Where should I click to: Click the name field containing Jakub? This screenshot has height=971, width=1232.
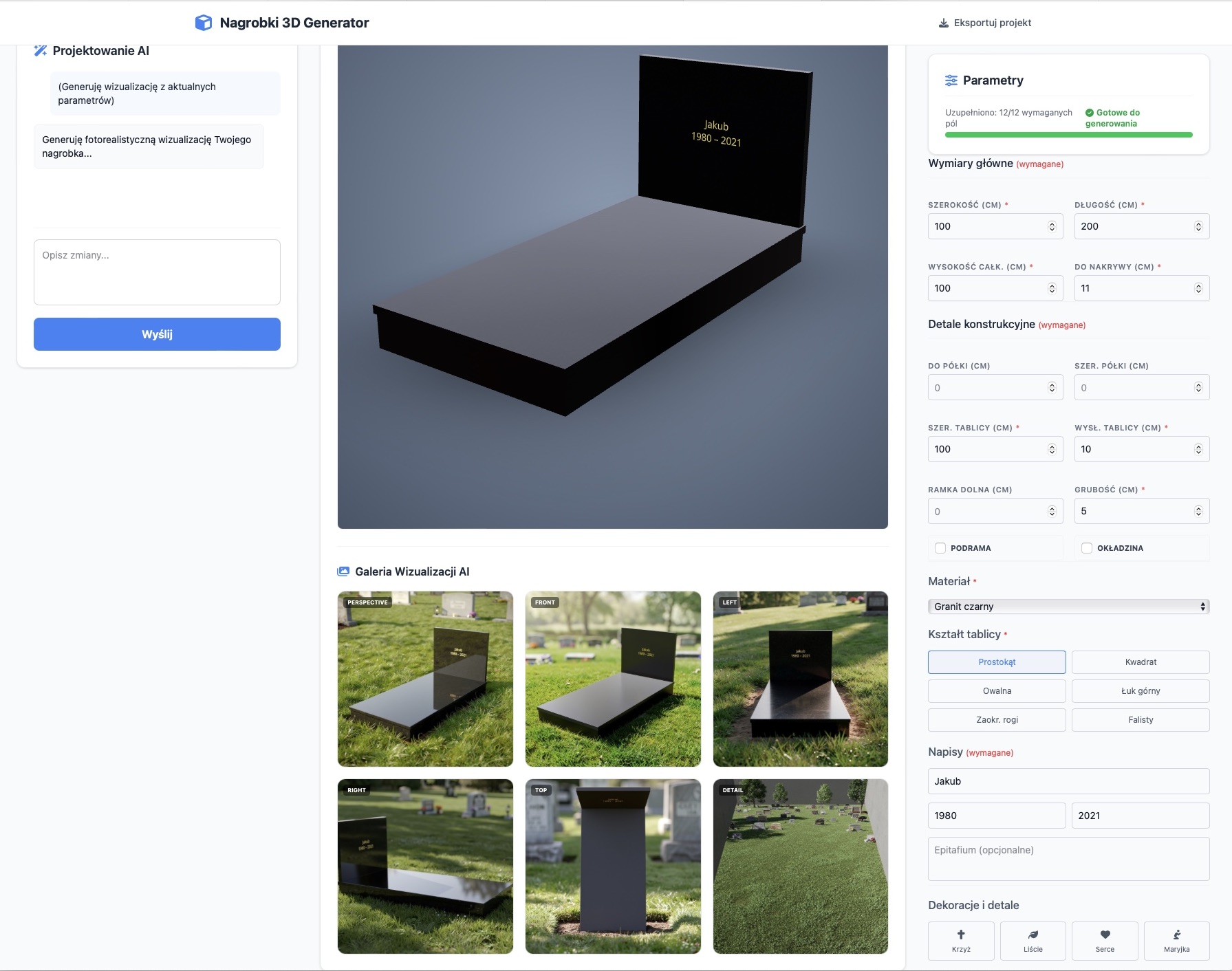click(1069, 781)
